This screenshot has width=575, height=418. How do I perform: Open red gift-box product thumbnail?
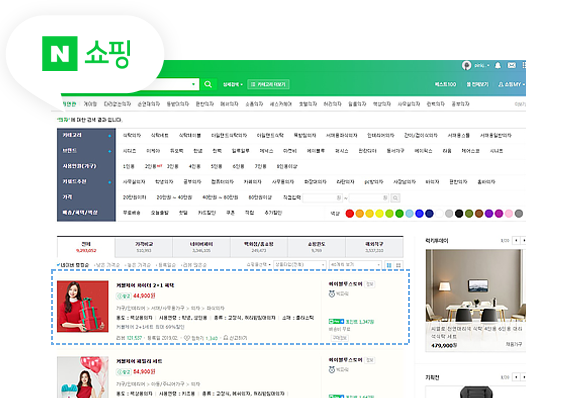[x=83, y=307]
